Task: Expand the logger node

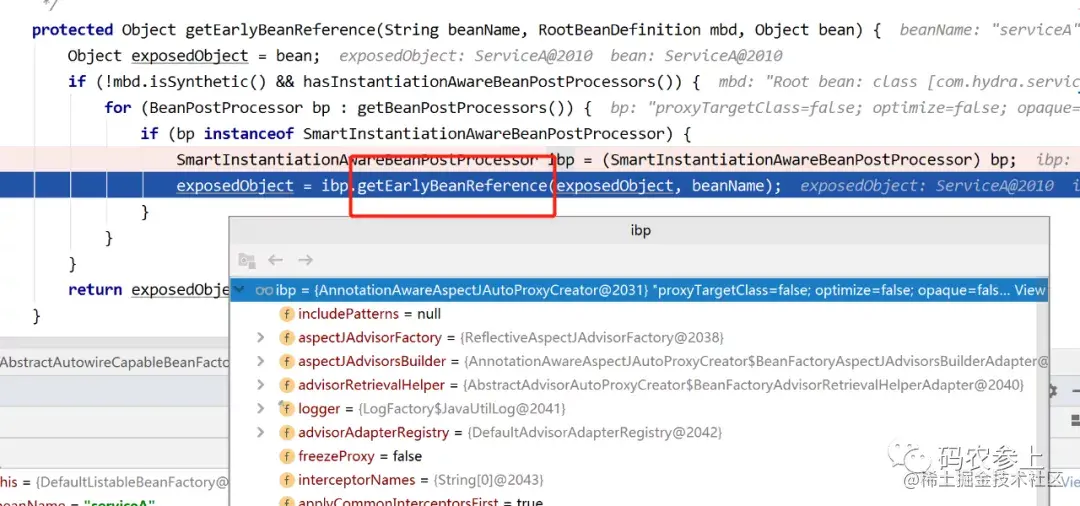Action: tap(260, 409)
